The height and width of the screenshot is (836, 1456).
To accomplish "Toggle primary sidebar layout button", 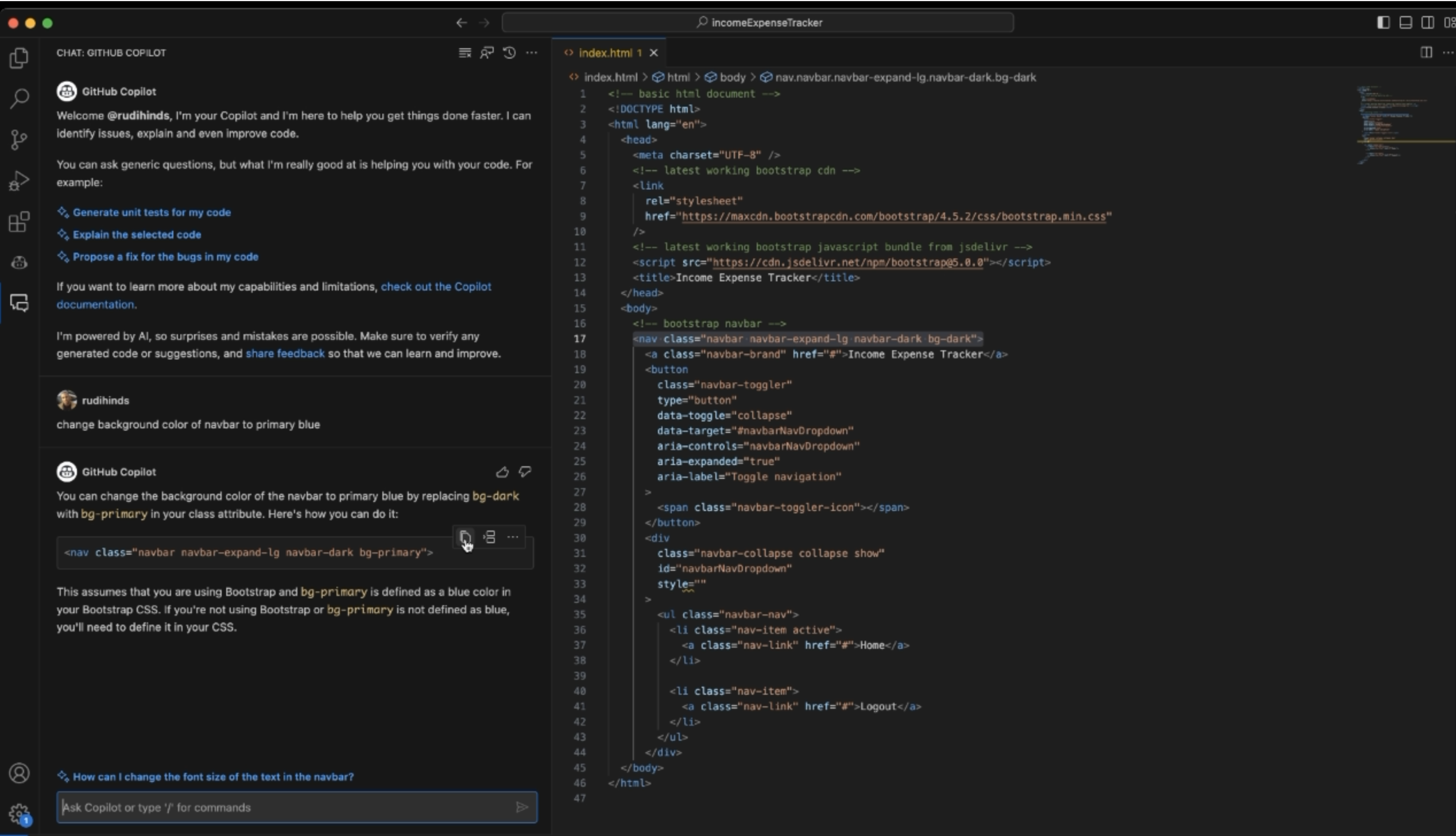I will (x=1383, y=22).
